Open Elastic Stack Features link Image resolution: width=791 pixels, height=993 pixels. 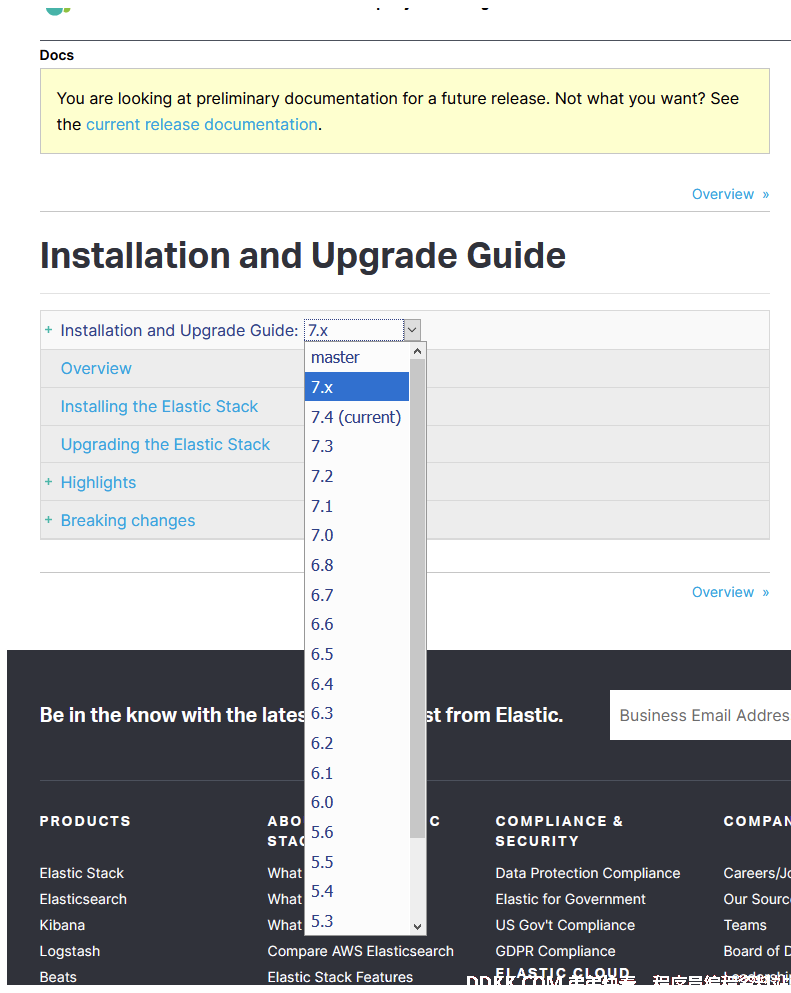[340, 977]
